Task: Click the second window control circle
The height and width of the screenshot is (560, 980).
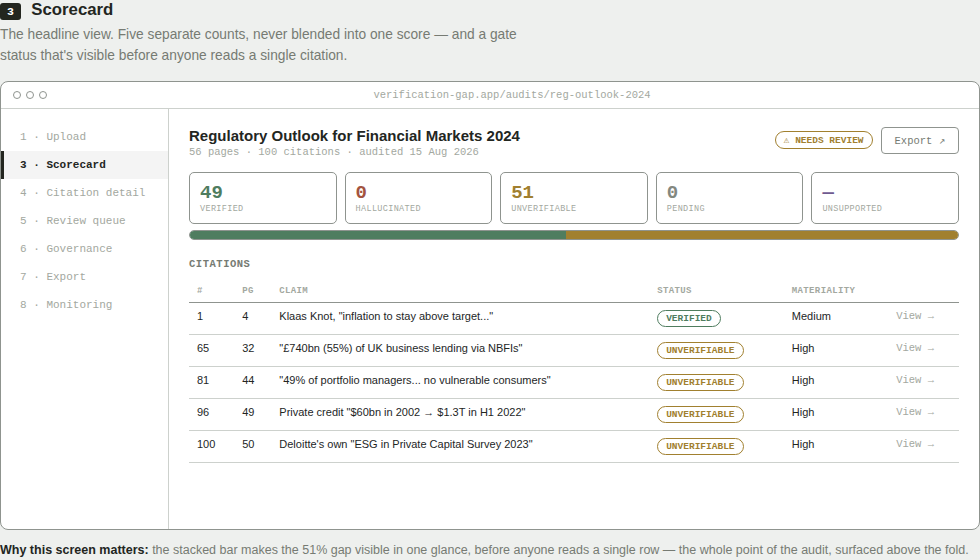Action: pyautogui.click(x=30, y=95)
